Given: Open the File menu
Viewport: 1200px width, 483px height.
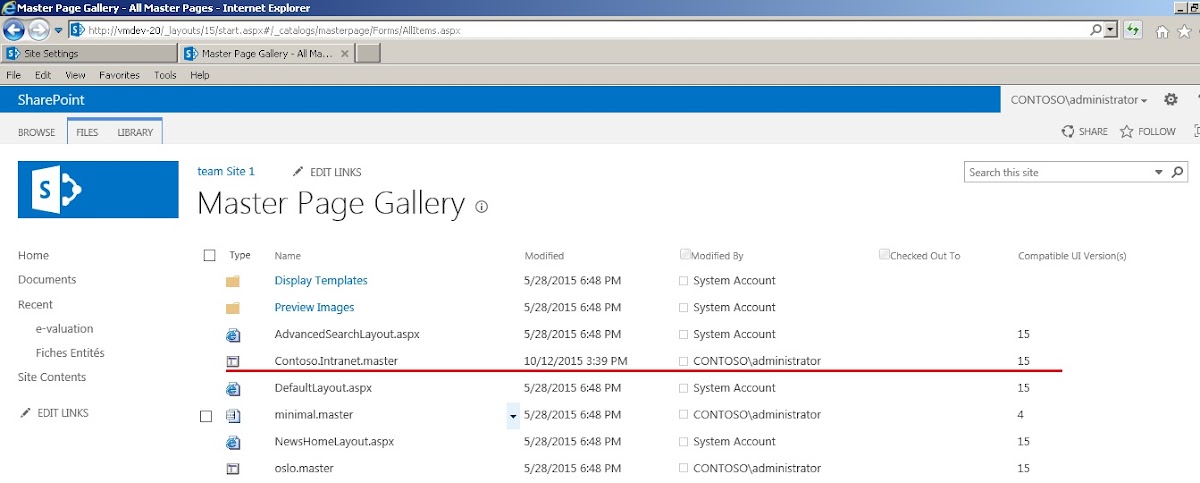Looking at the screenshot, I should (x=14, y=75).
